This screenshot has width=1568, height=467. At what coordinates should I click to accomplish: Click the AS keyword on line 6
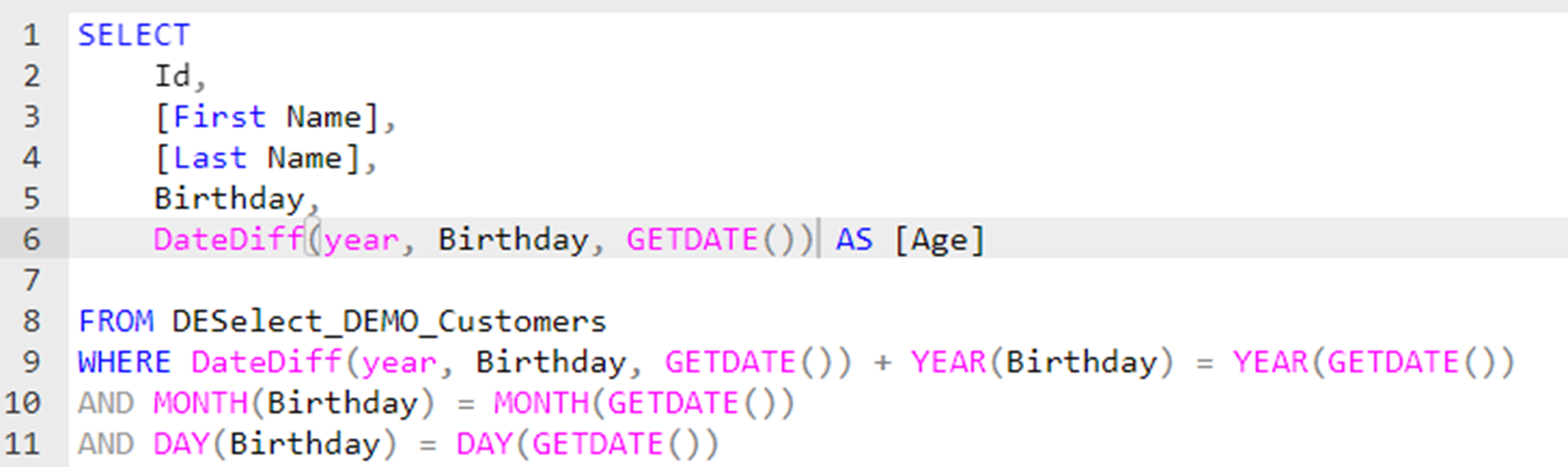point(854,239)
